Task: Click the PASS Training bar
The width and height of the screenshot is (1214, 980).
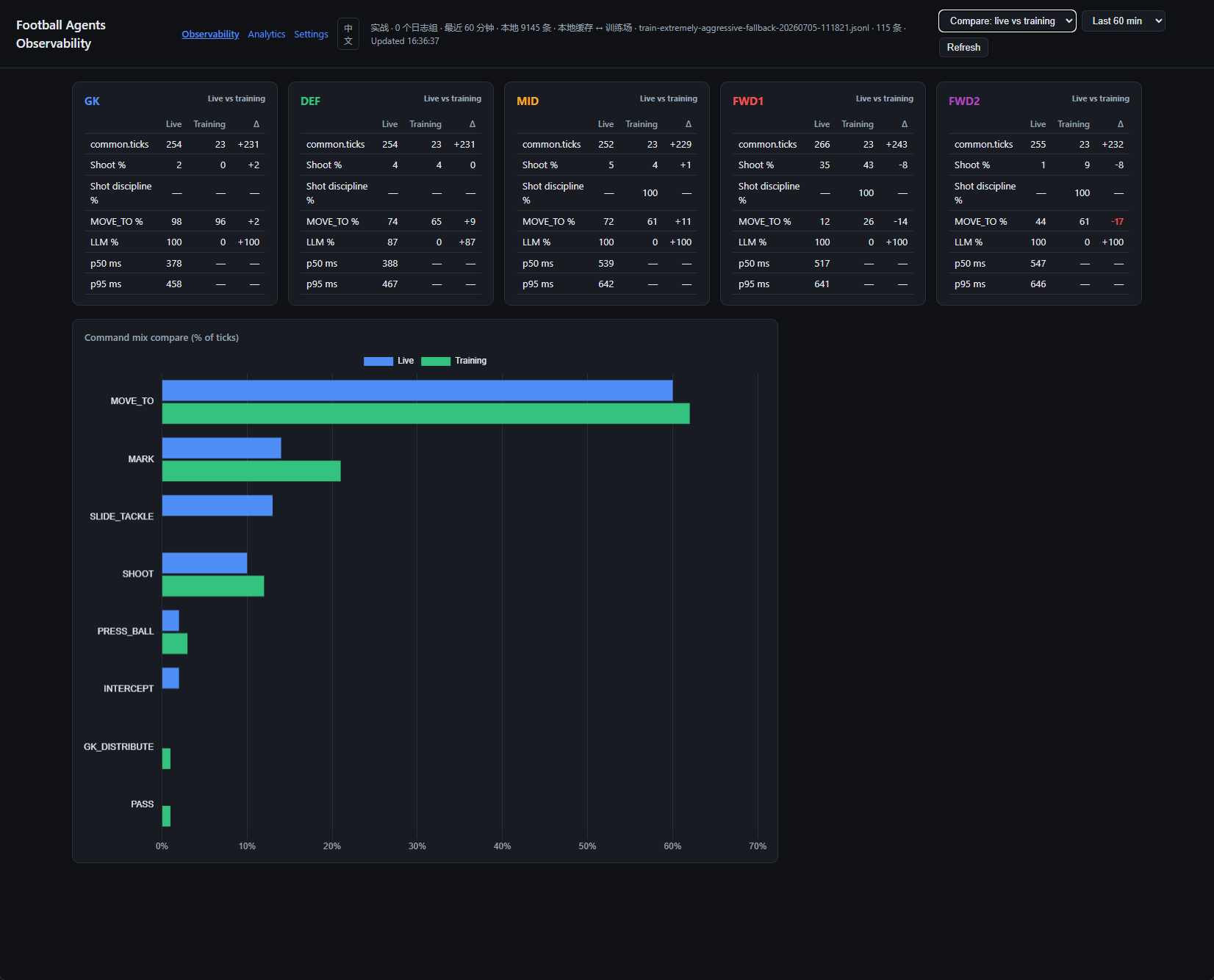Action: click(x=166, y=816)
